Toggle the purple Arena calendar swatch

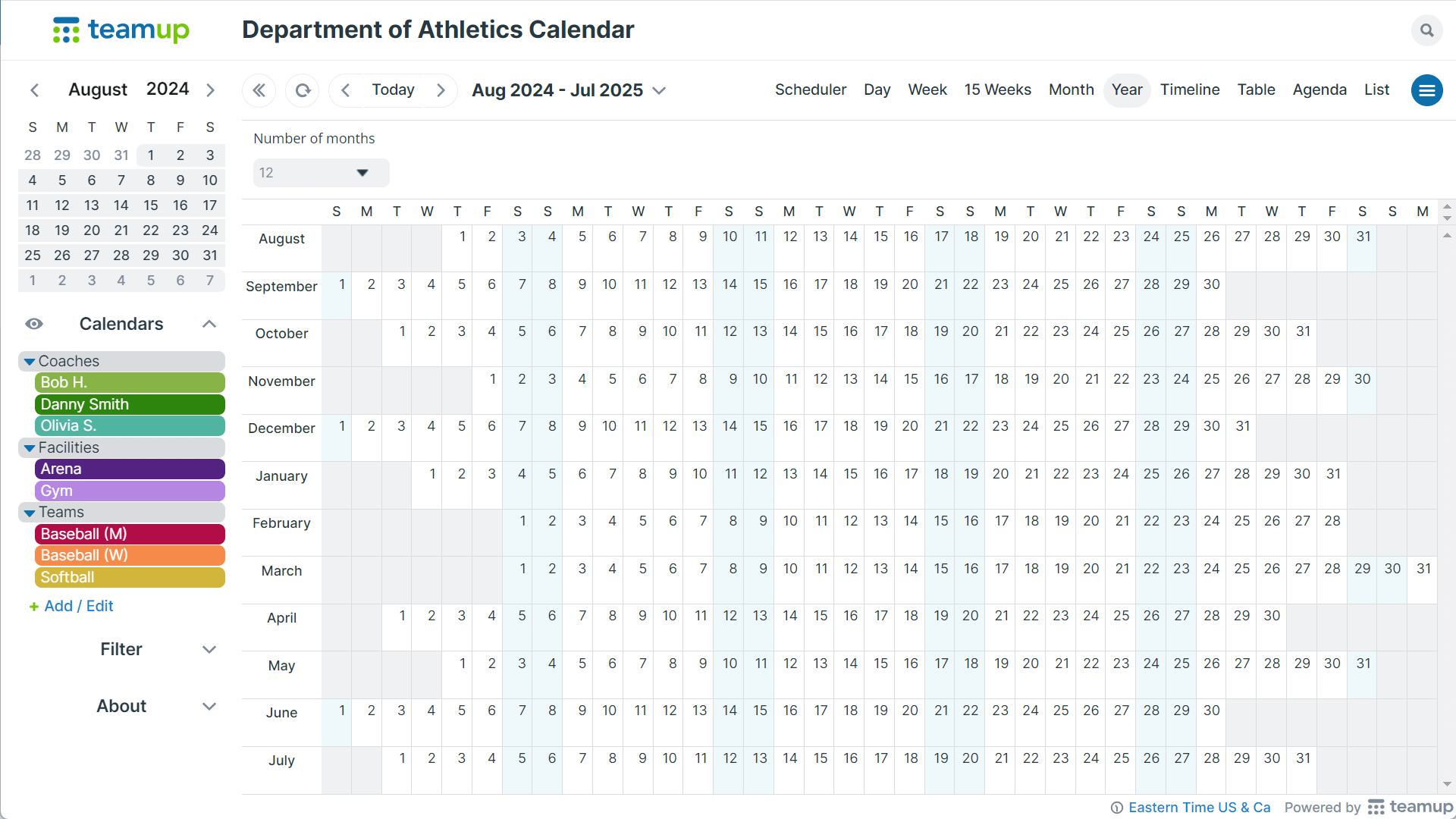click(130, 469)
